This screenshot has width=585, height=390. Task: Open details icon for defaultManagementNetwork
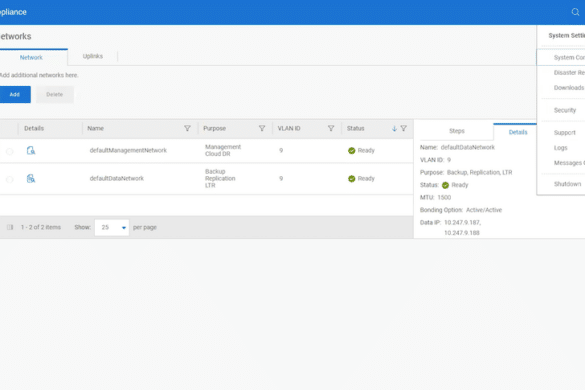click(x=31, y=150)
